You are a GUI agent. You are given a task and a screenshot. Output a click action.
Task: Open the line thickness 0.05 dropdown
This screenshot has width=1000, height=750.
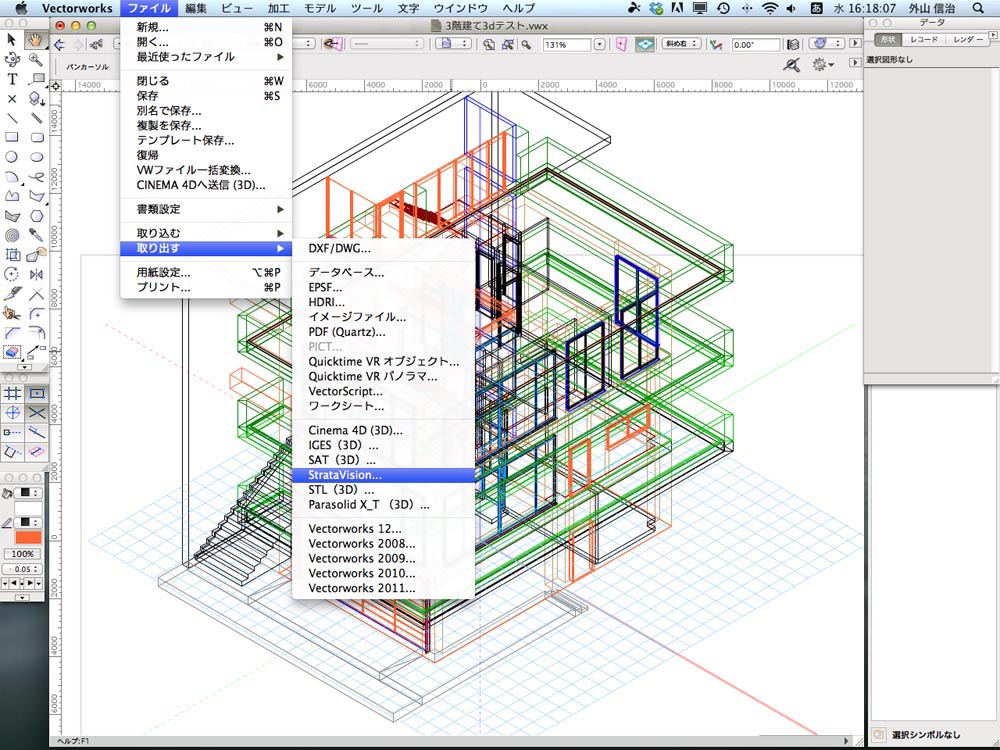23,569
